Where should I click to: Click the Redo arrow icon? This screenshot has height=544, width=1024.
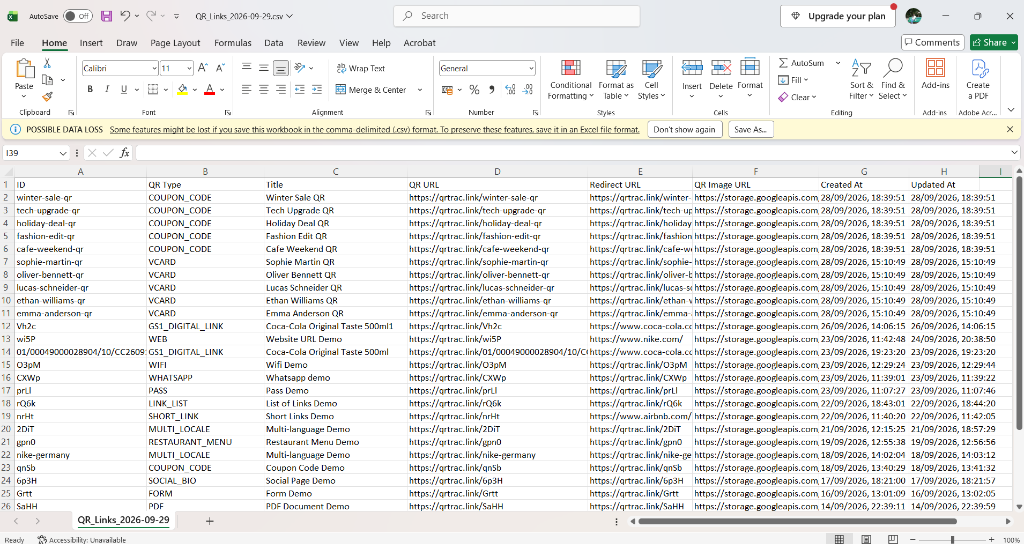pos(151,16)
